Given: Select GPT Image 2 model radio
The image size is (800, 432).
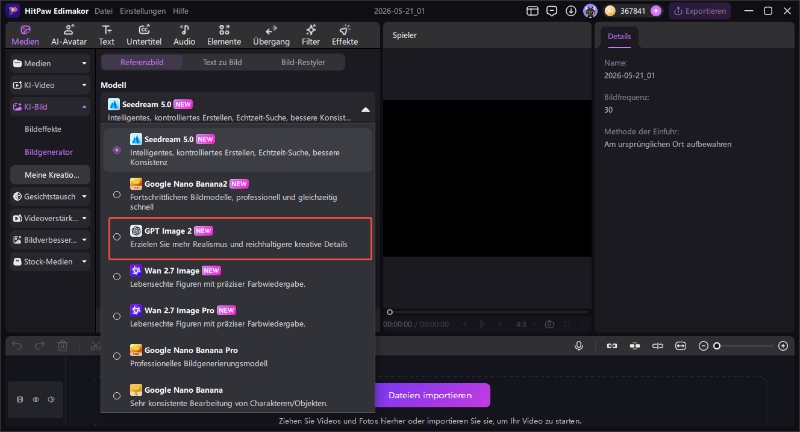Looking at the screenshot, I should [x=117, y=237].
